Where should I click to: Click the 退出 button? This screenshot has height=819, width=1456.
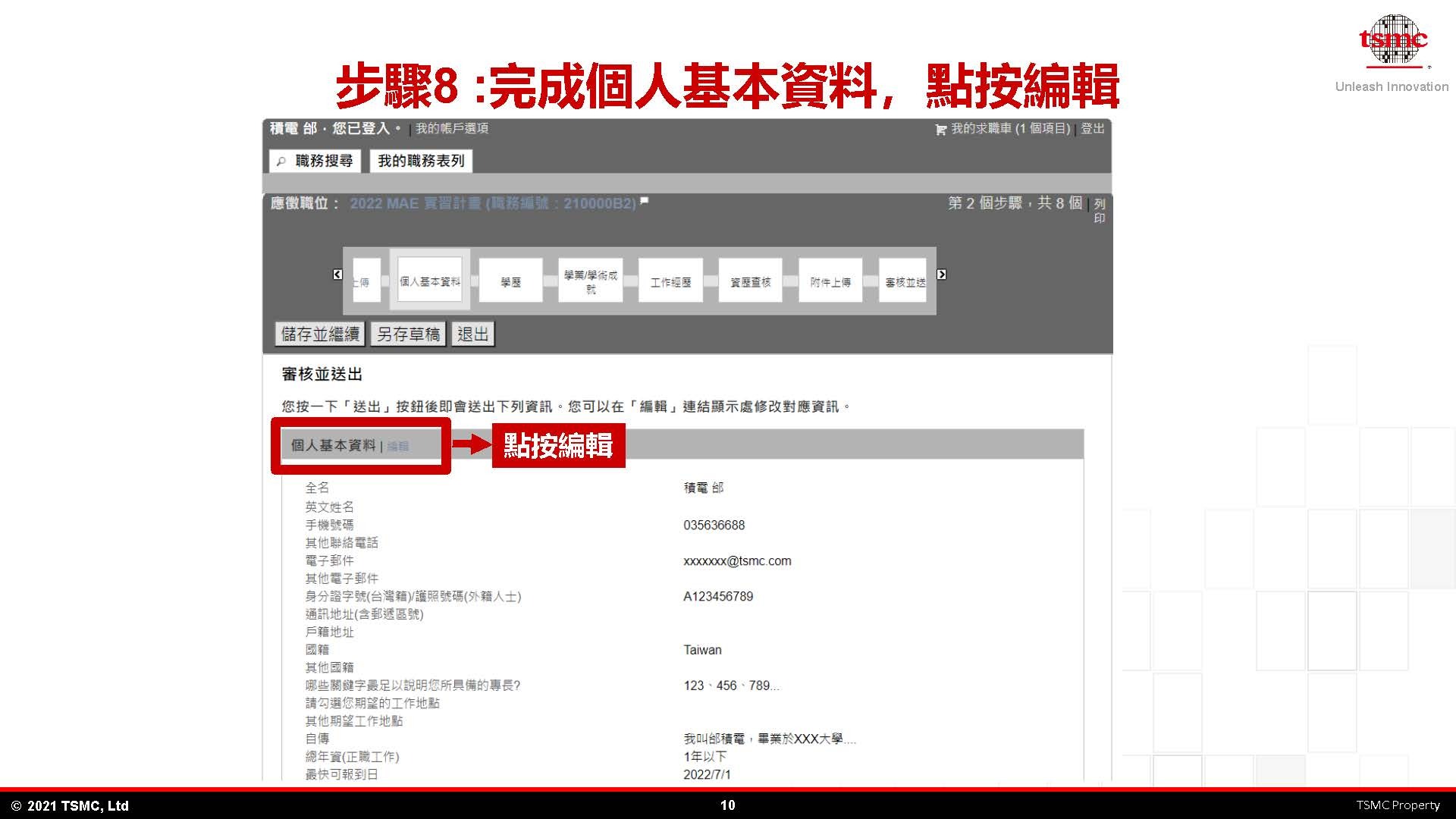[x=473, y=334]
